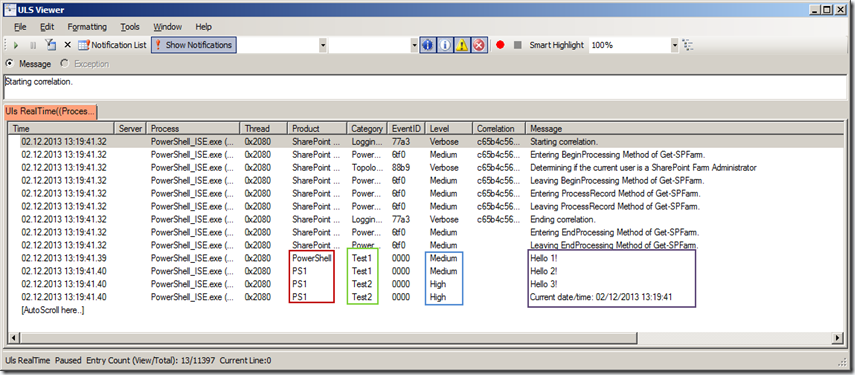Click the horizontal scrollbar right arrow
Image resolution: width=855 pixels, height=375 pixels.
pos(838,338)
